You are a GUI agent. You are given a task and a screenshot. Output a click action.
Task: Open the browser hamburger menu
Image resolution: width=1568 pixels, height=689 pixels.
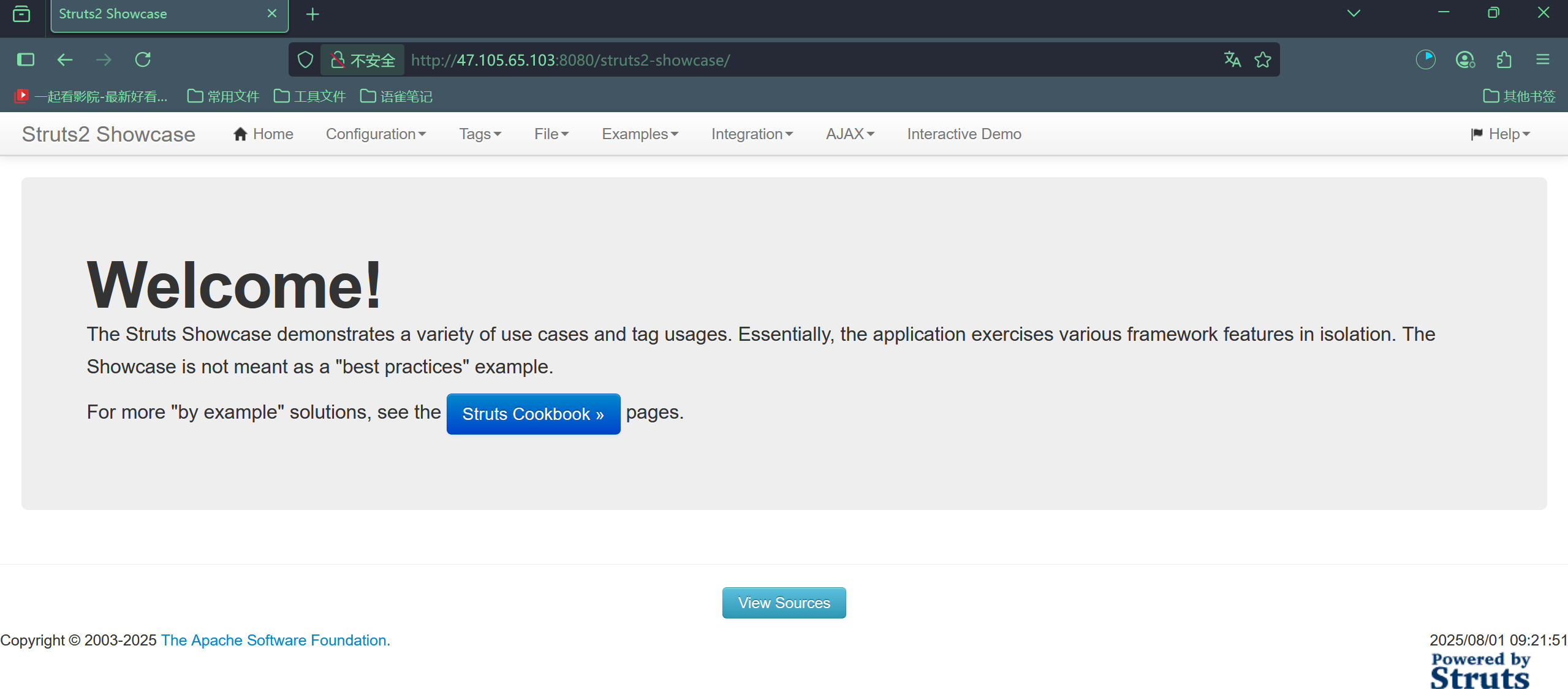1543,59
